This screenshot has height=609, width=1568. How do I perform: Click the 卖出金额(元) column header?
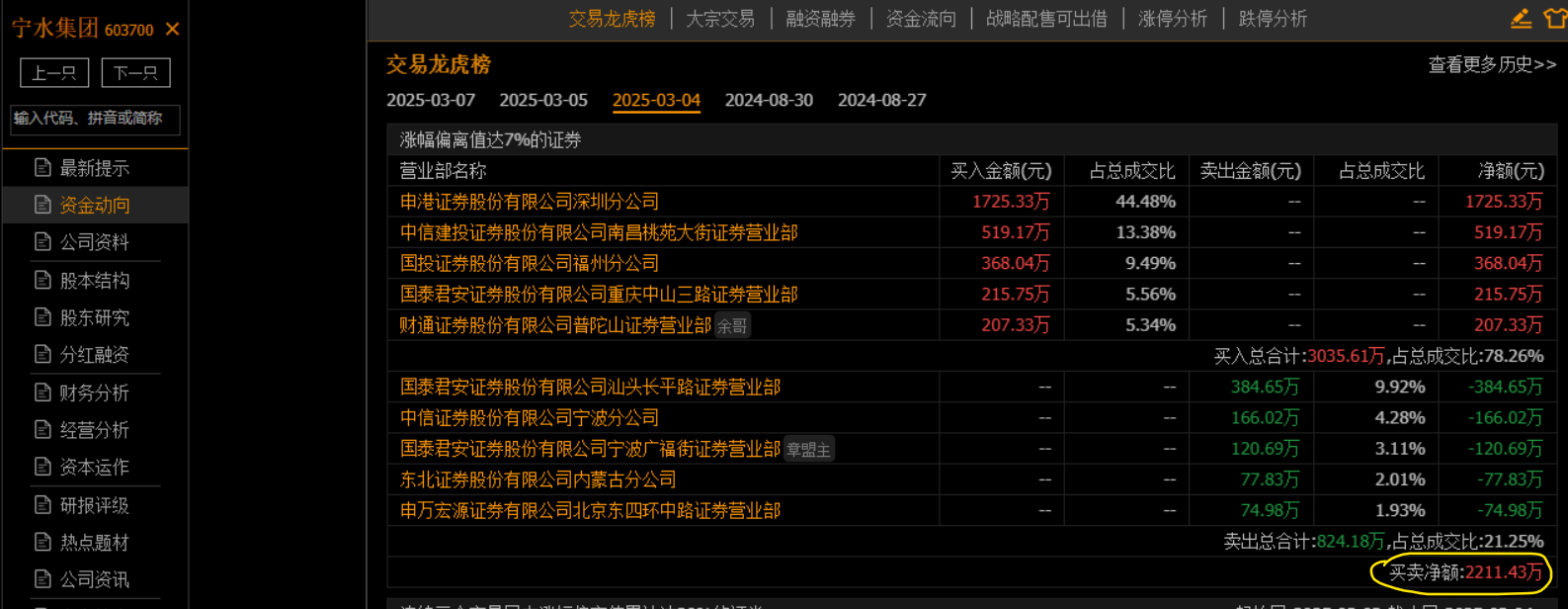click(x=1251, y=171)
